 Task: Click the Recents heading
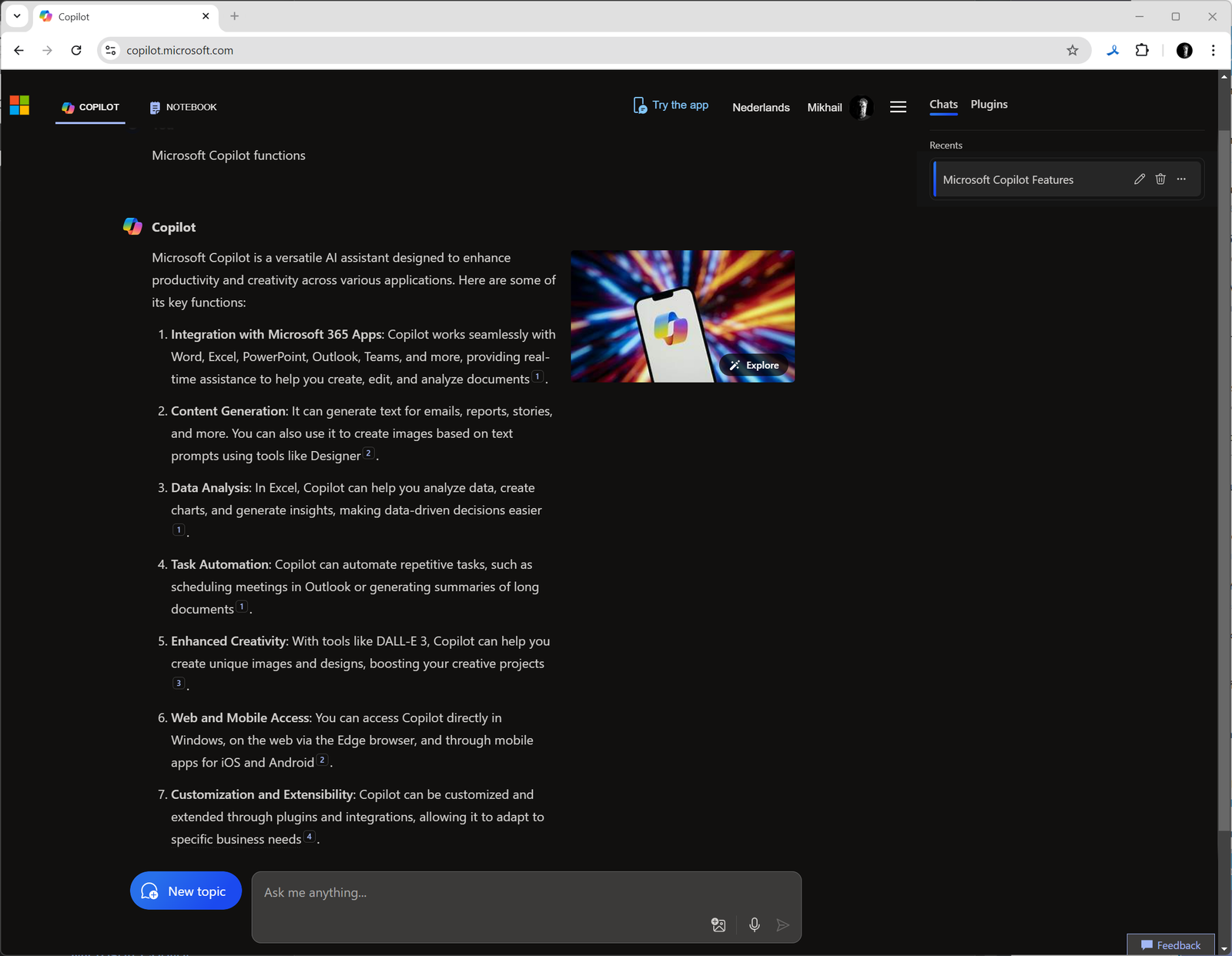pos(946,145)
